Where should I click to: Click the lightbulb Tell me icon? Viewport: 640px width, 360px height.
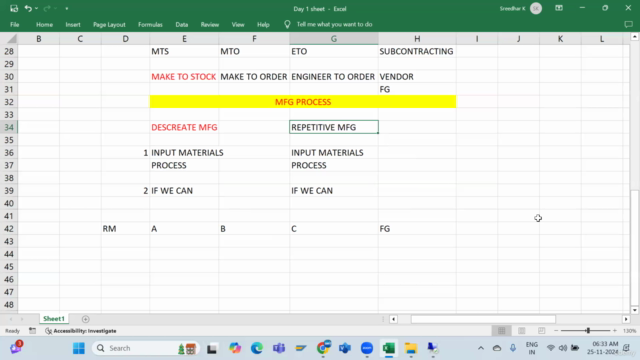pyautogui.click(x=287, y=24)
